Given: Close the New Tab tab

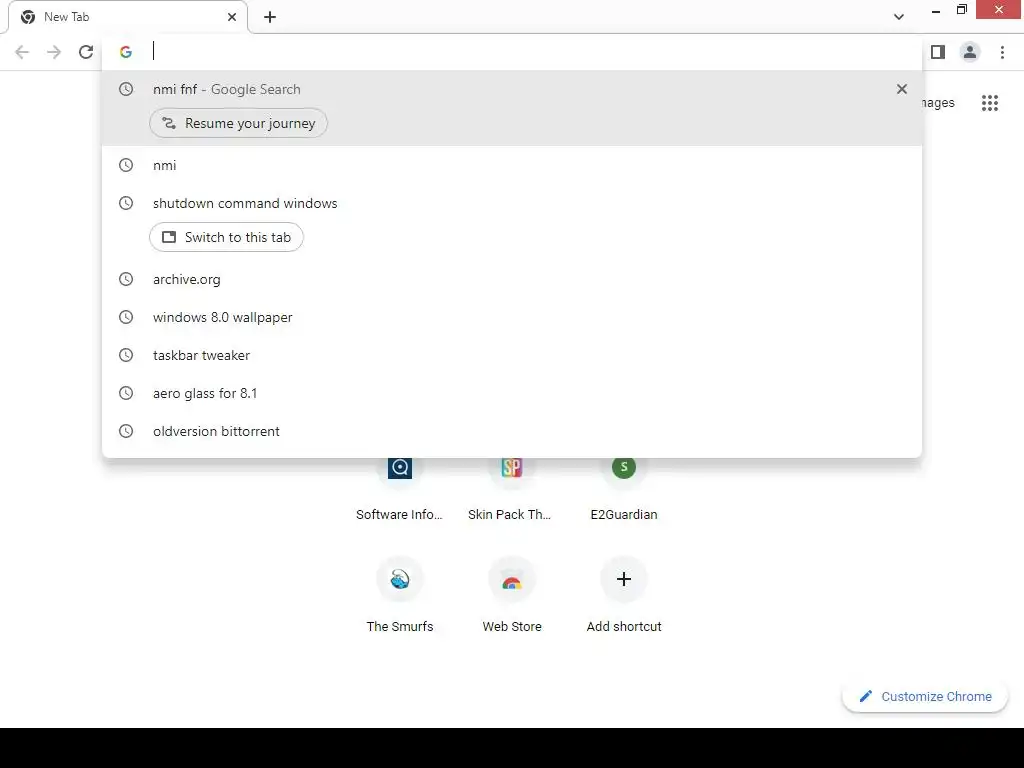Looking at the screenshot, I should tap(232, 17).
